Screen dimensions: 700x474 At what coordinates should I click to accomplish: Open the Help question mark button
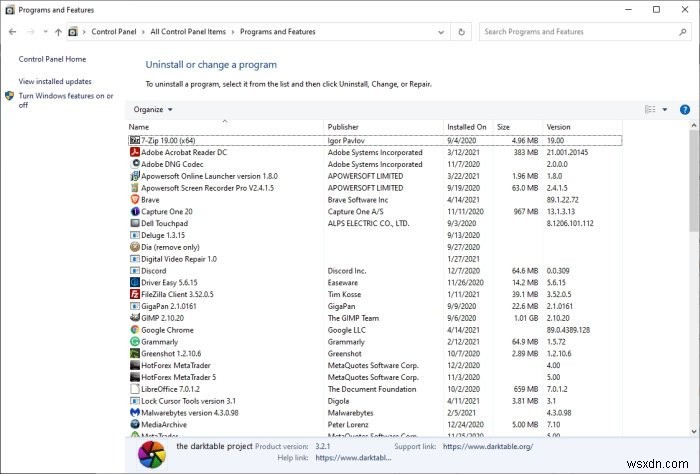point(684,109)
